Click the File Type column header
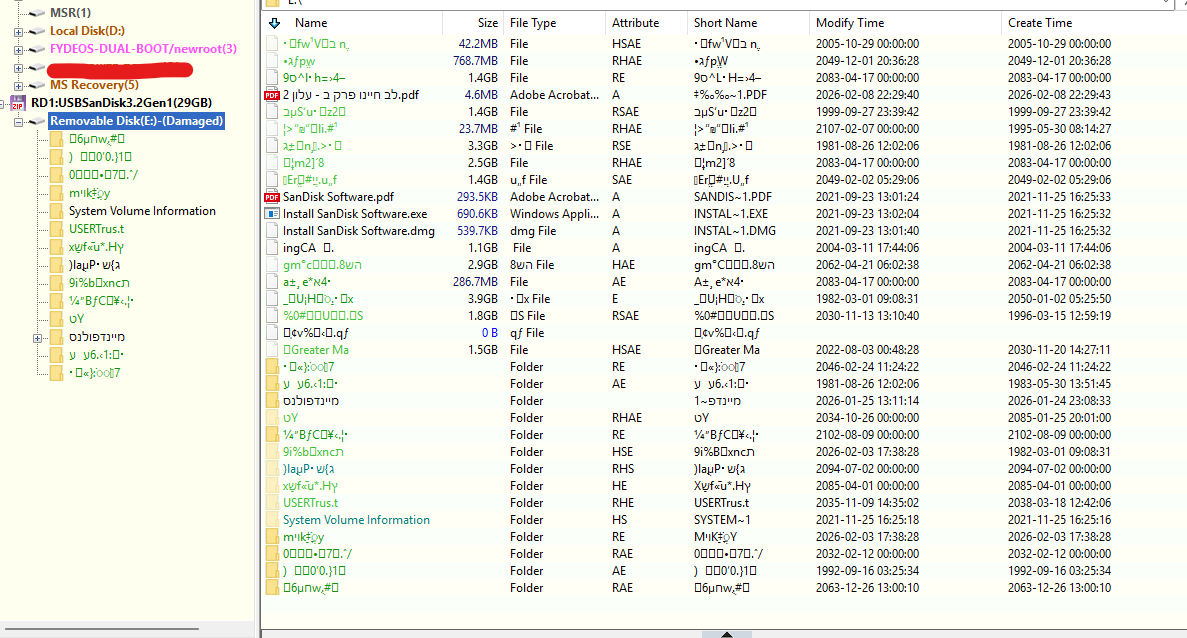1187x638 pixels. [x=533, y=23]
